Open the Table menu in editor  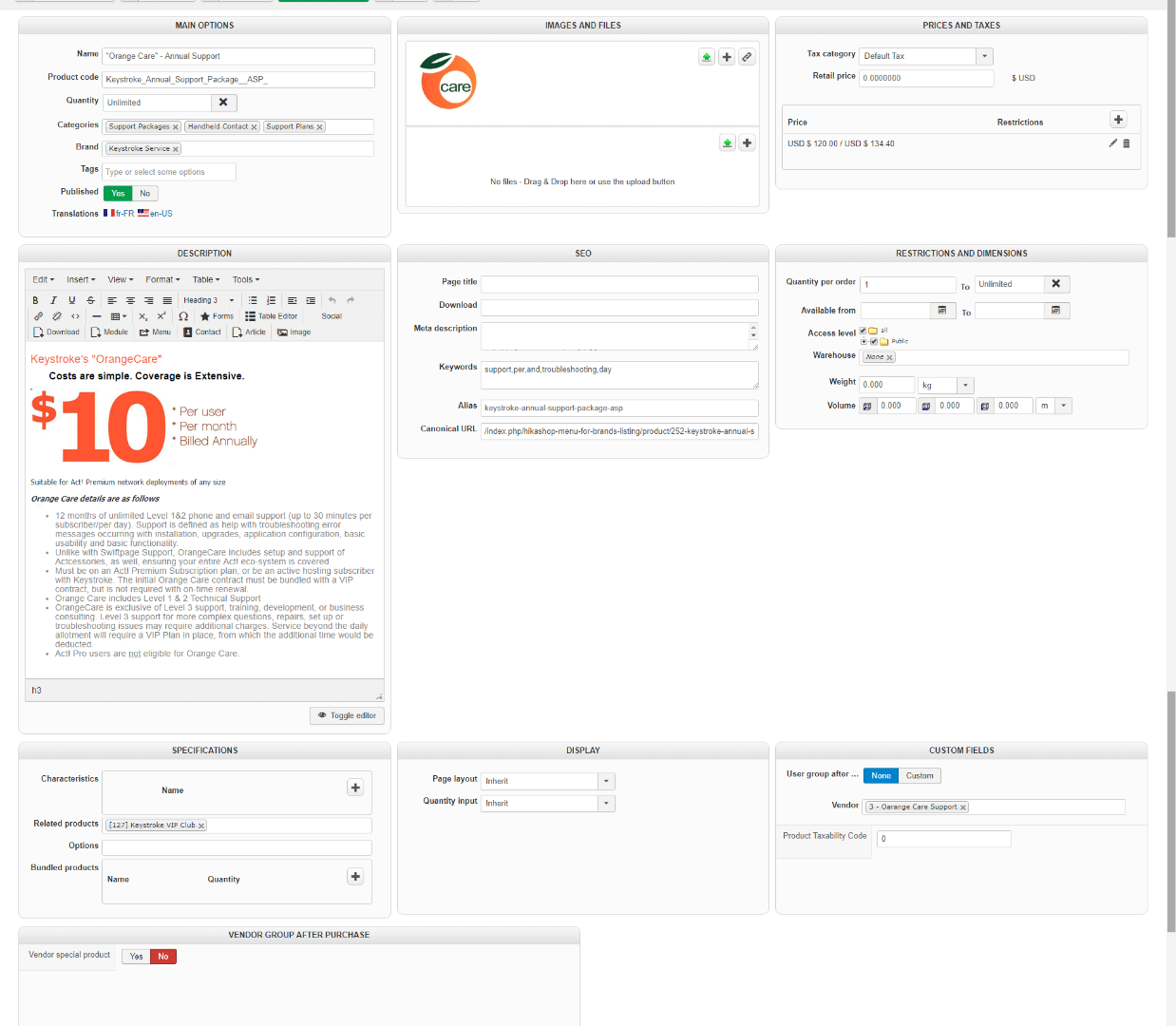click(x=206, y=280)
